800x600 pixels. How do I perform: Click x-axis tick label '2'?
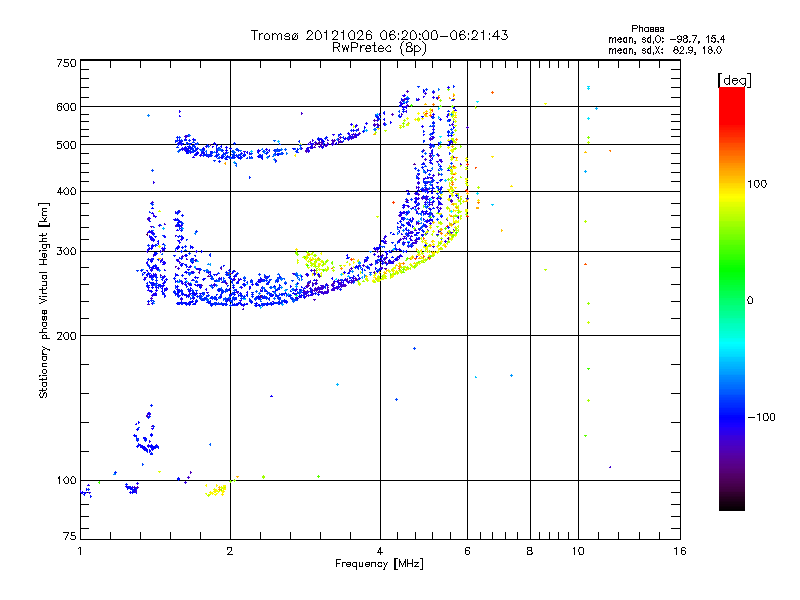tap(230, 551)
